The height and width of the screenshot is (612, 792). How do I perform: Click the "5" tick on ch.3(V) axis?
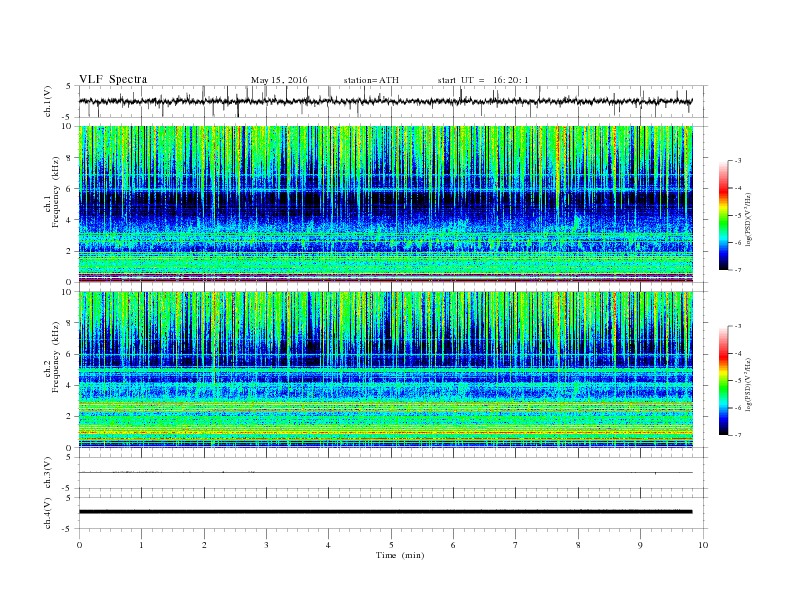click(70, 457)
